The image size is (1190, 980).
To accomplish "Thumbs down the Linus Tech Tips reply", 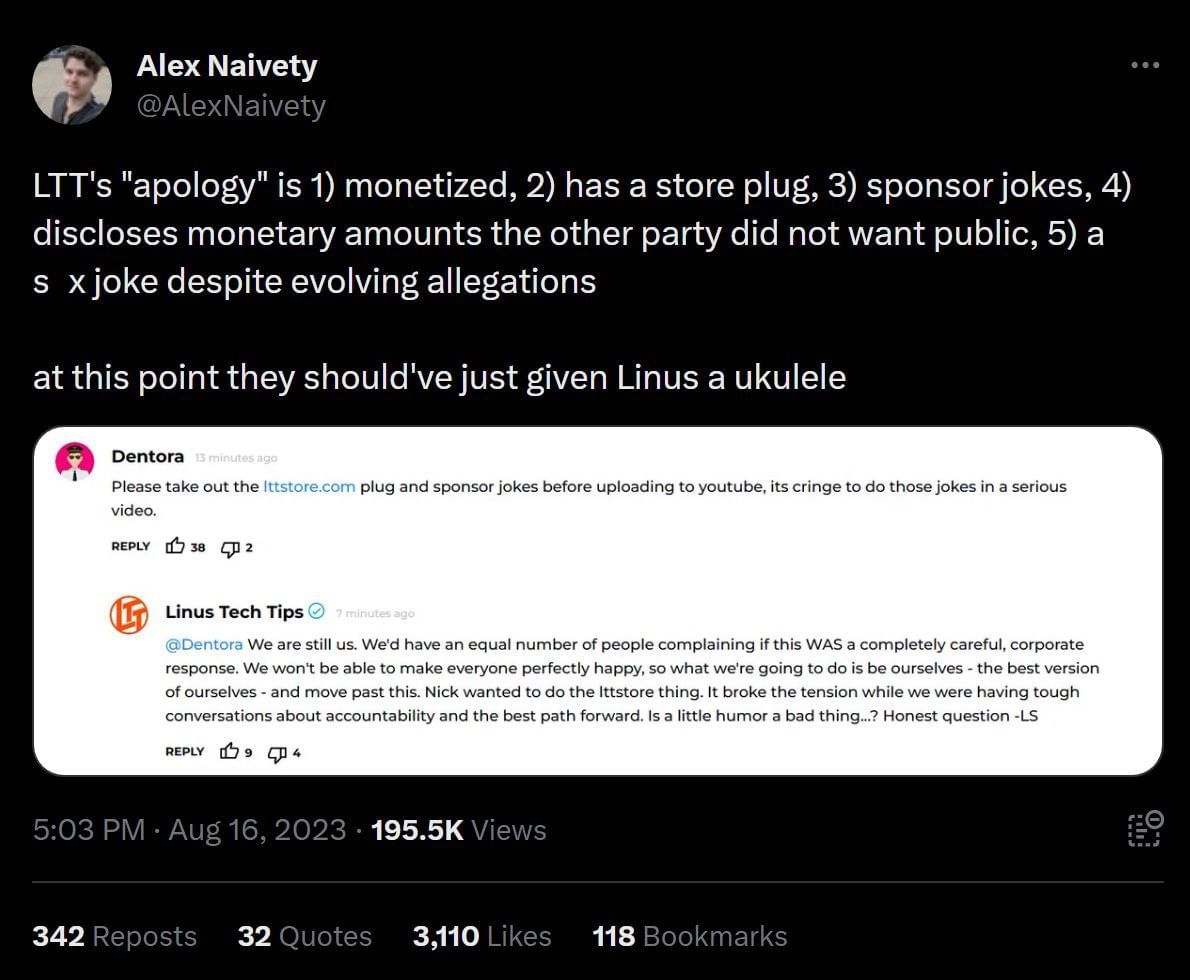I will click(279, 754).
